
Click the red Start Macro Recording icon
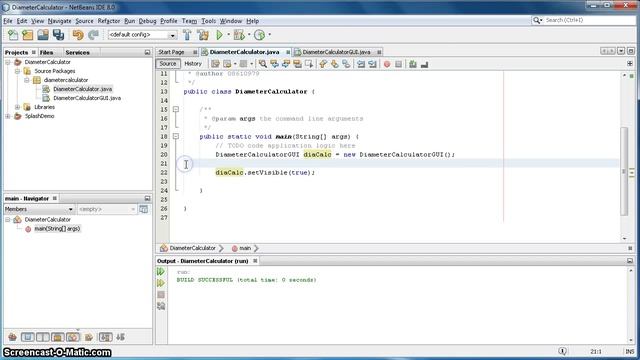(x=387, y=64)
